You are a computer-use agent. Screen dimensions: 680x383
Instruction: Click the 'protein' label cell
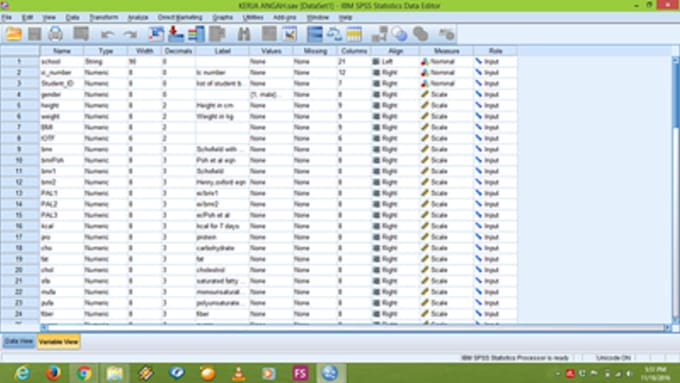pos(222,237)
